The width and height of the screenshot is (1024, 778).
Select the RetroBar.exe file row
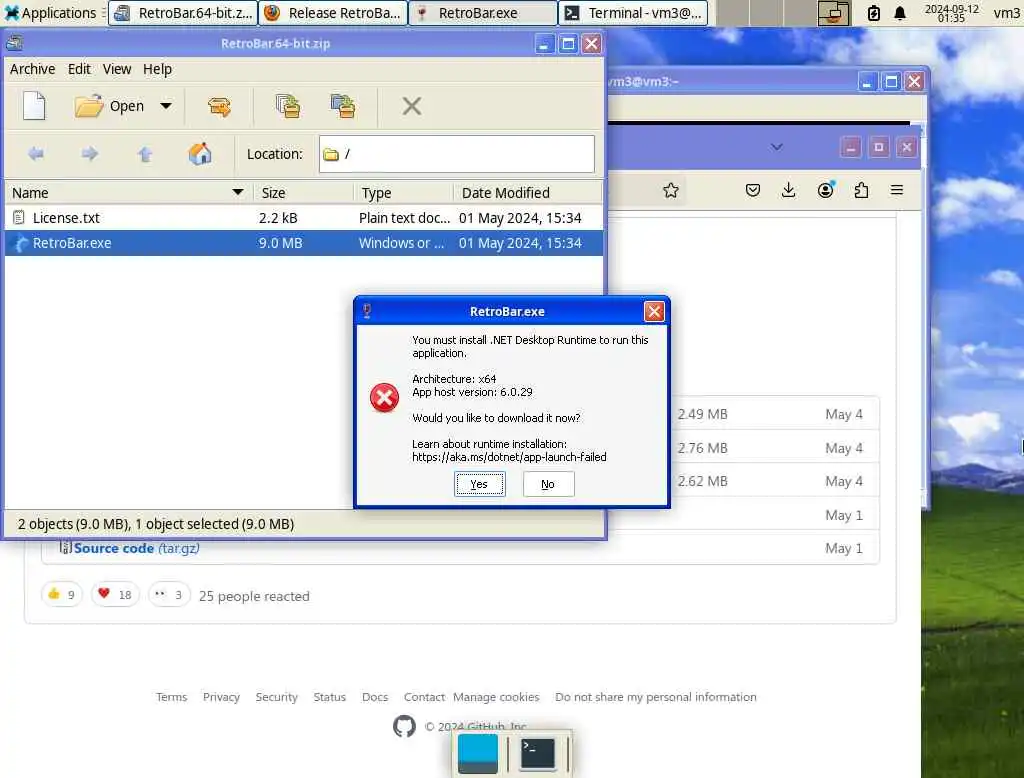304,243
